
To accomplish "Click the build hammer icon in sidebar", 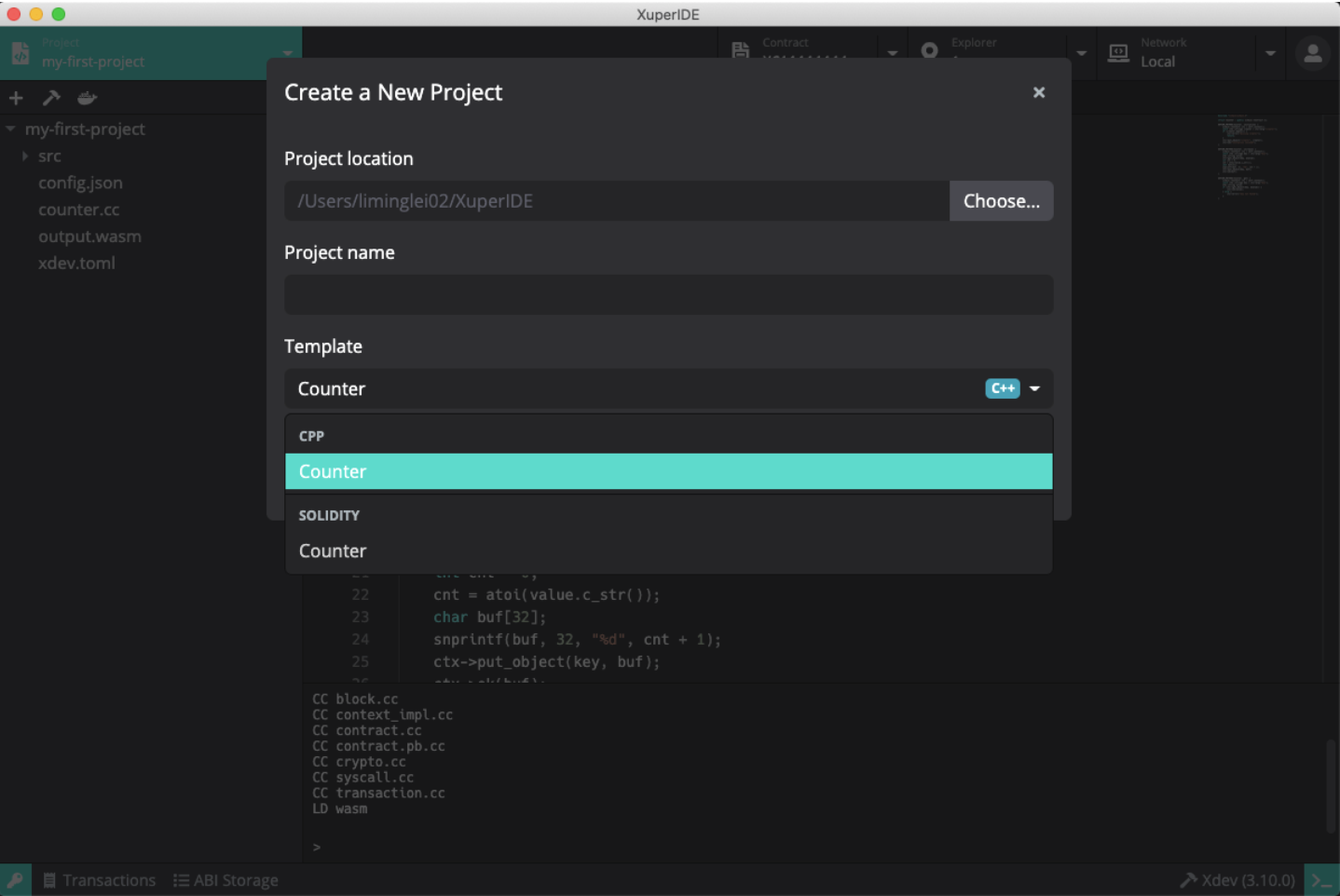I will [51, 98].
